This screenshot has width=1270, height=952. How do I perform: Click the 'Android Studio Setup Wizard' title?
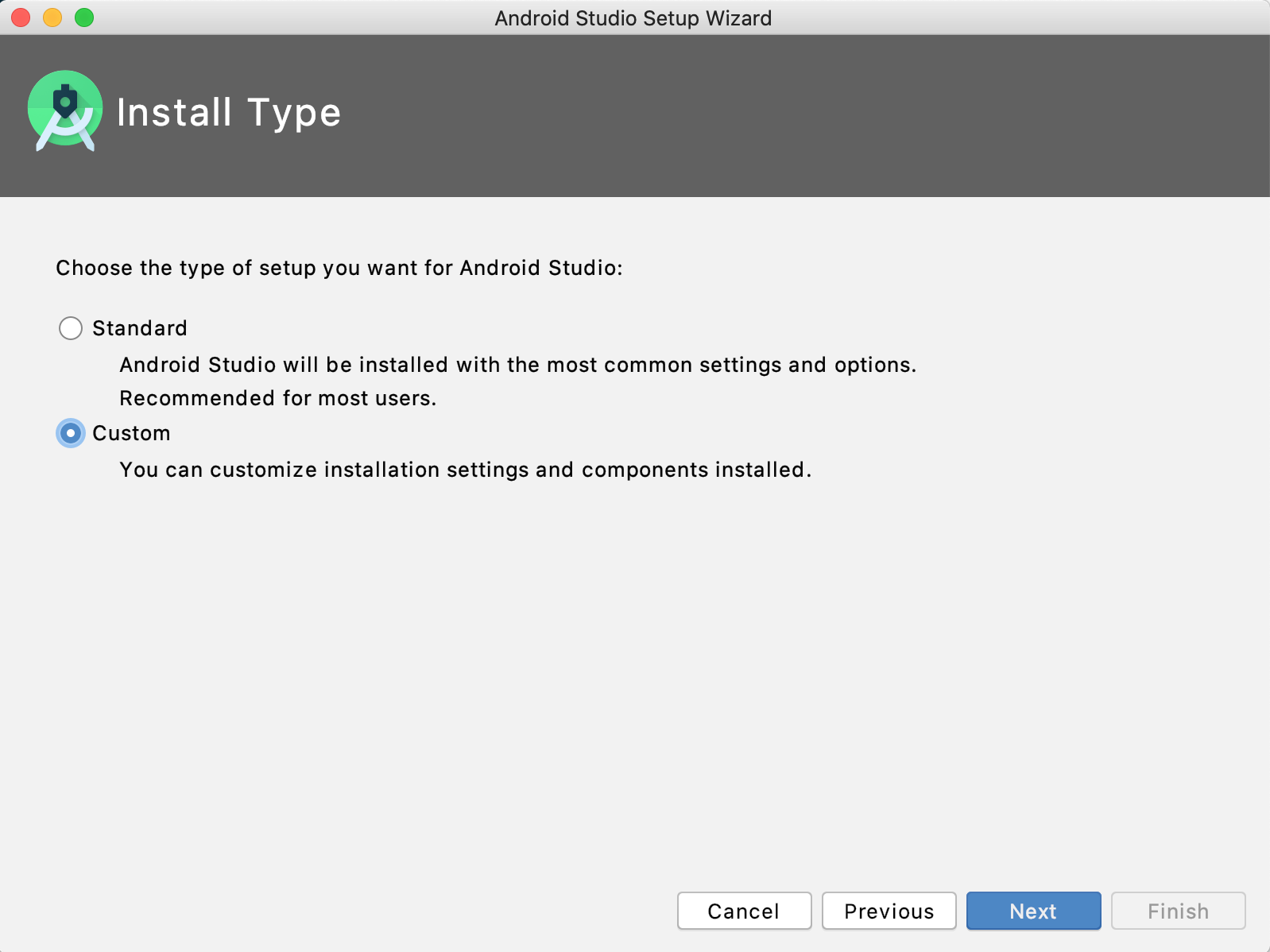pyautogui.click(x=633, y=18)
